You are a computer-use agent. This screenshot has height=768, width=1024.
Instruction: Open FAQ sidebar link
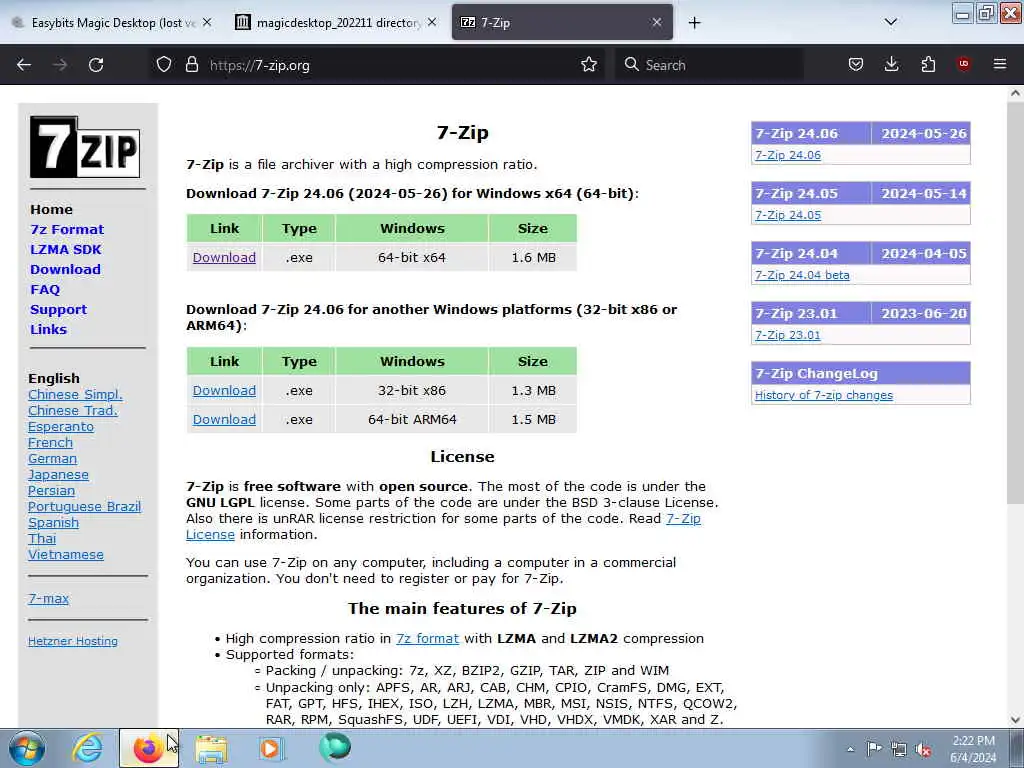(x=45, y=289)
